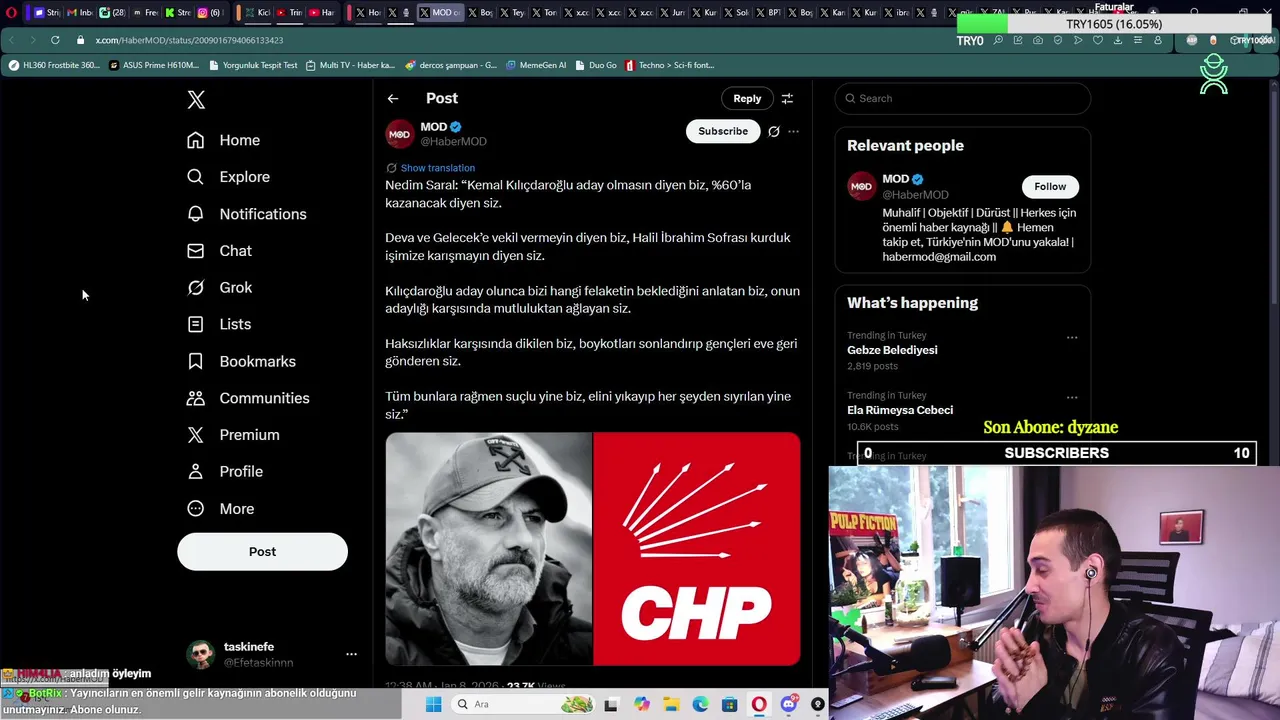The width and height of the screenshot is (1280, 720).
Task: Open options for Gebze Belediyesi trend
Action: click(1072, 337)
